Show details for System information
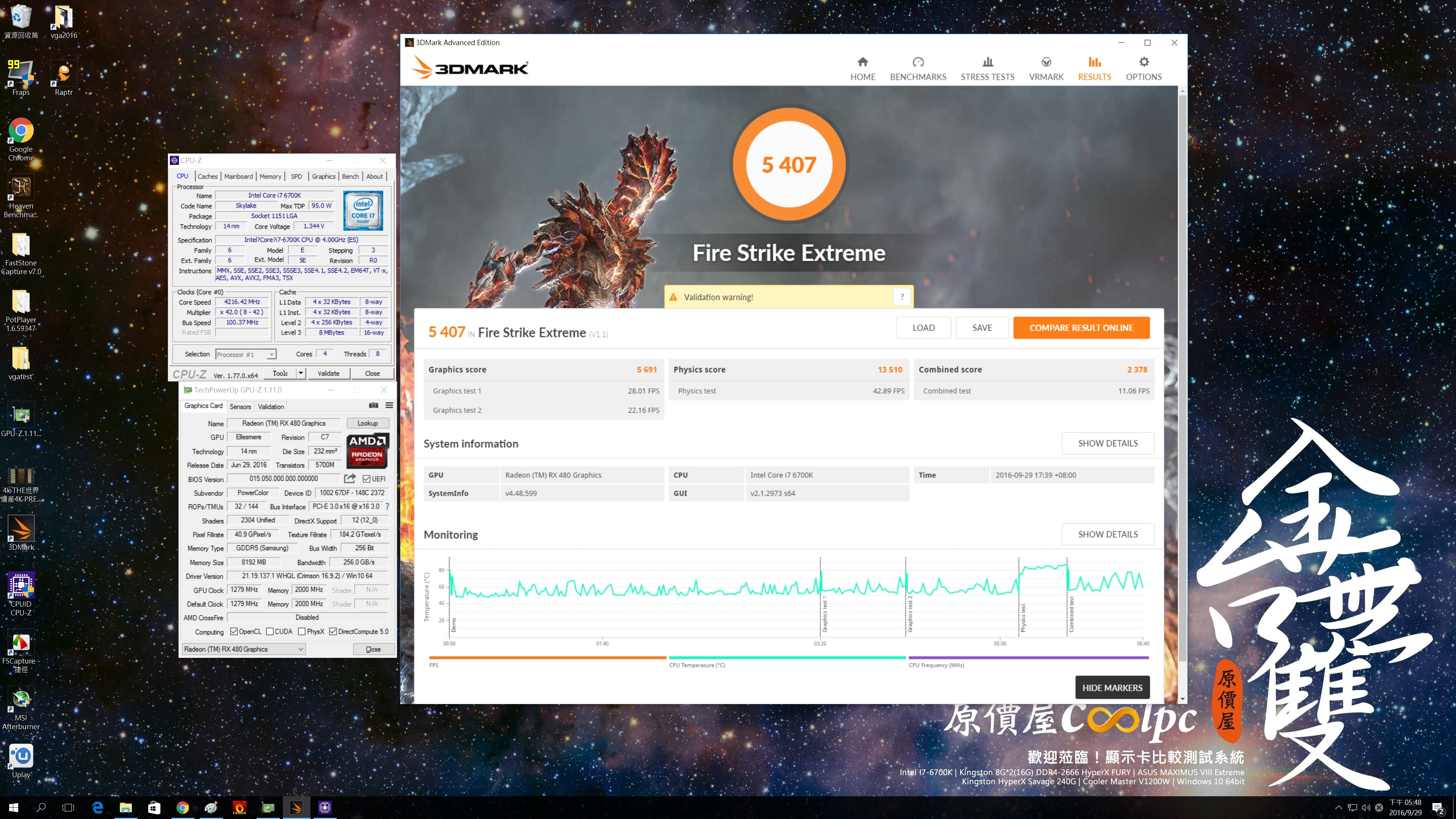1456x819 pixels. [x=1107, y=443]
